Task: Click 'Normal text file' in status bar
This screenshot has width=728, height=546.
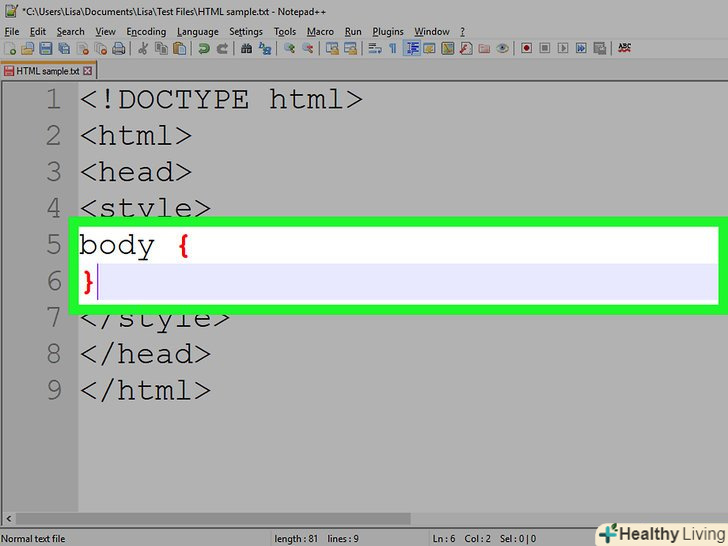Action: coord(33,539)
